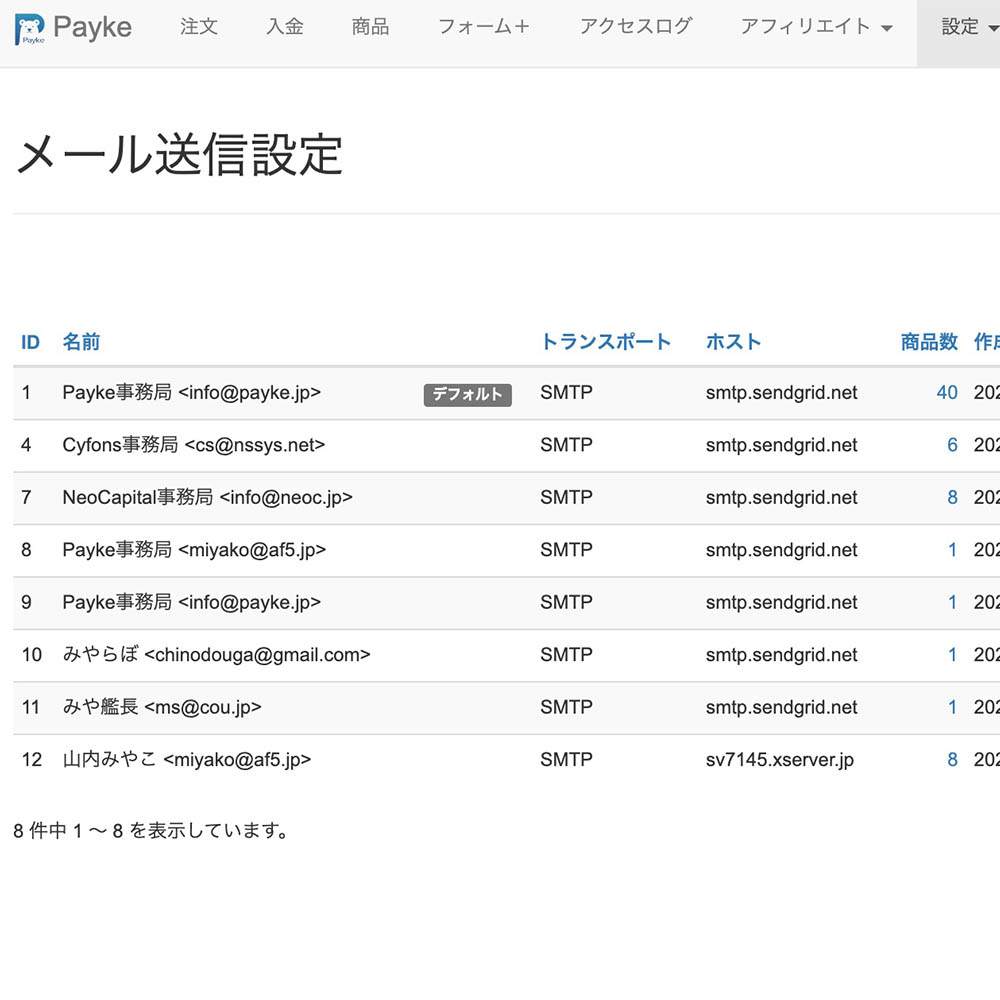Open product count 1 for みや艦長
1000x1000 pixels.
point(952,707)
